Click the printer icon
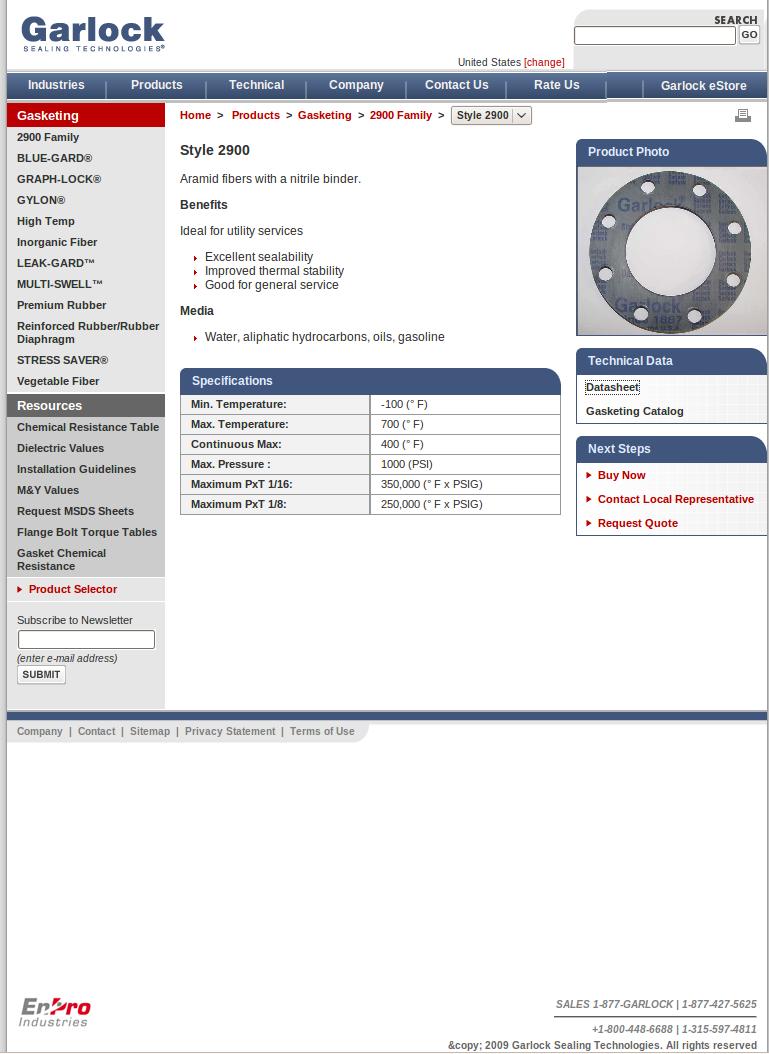Screen dimensions: 769x1054 point(743,116)
